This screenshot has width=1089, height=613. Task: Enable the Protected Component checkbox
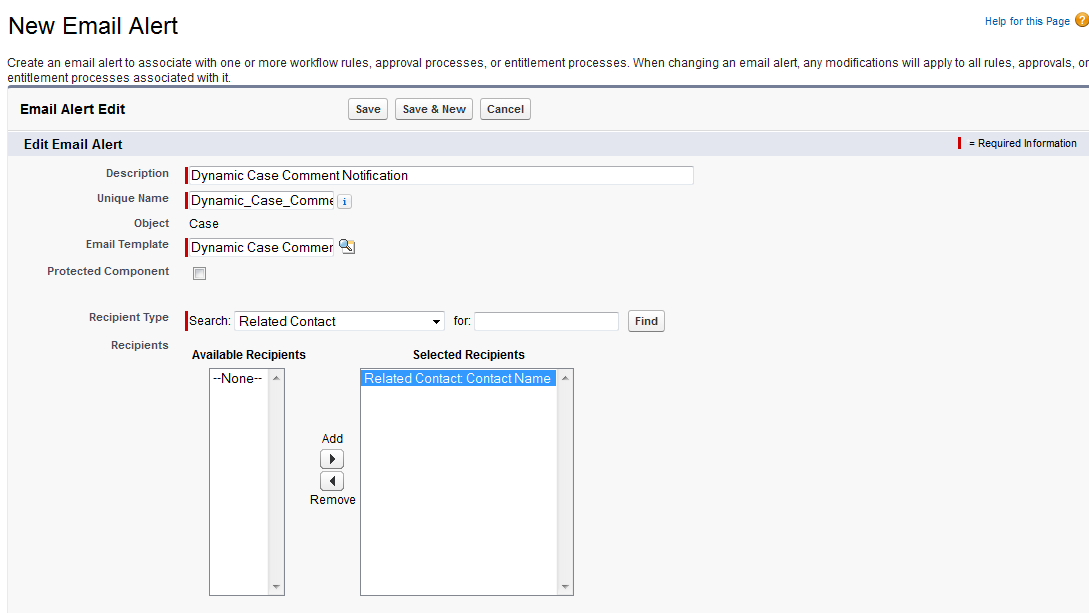point(199,272)
